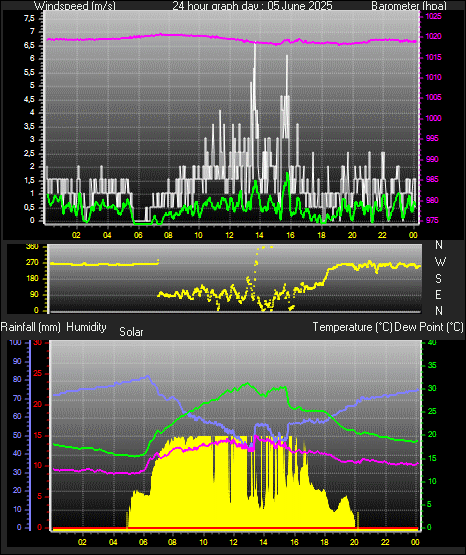Click the 90 wind direction degree label
This screenshot has width=466, height=555.
pyautogui.click(x=34, y=294)
